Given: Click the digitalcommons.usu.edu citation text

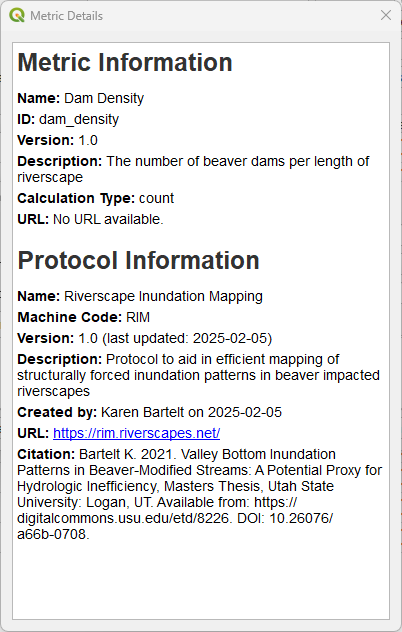Looking at the screenshot, I should click(x=125, y=518).
